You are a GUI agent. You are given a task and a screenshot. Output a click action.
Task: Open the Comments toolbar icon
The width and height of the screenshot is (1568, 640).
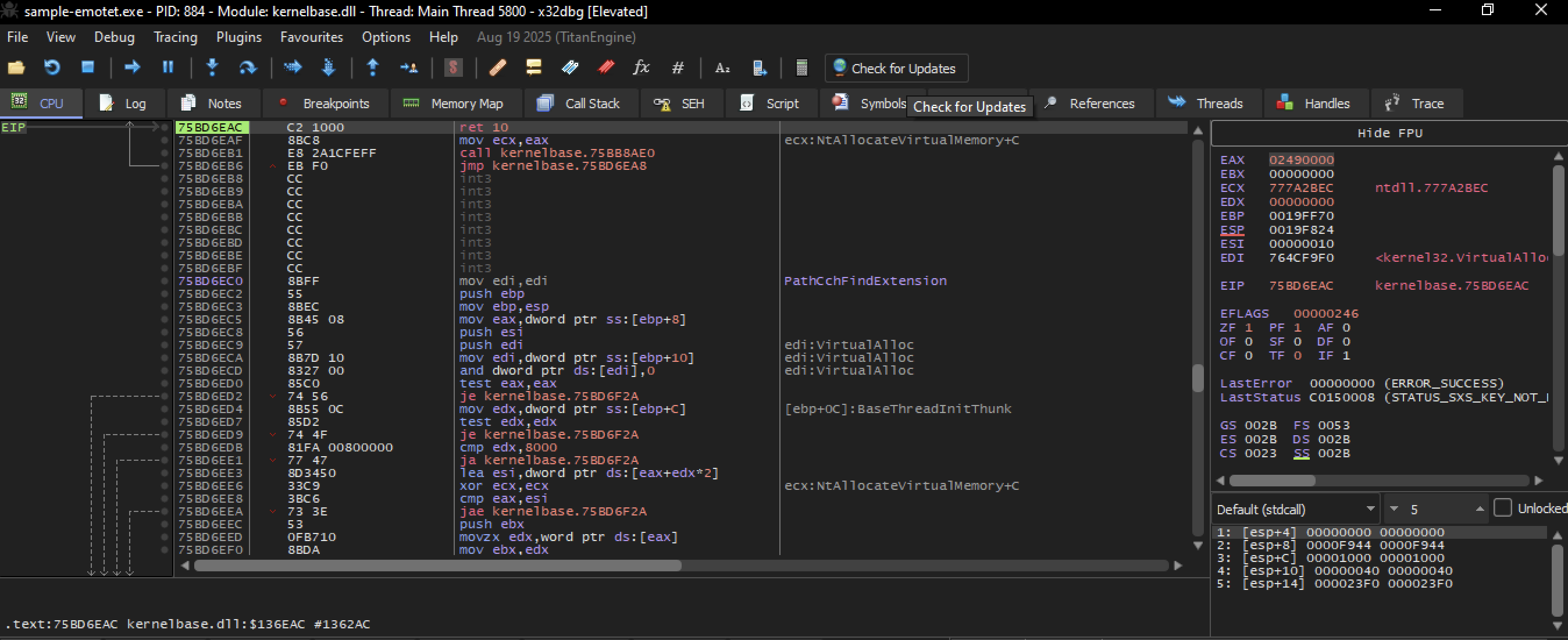click(534, 67)
